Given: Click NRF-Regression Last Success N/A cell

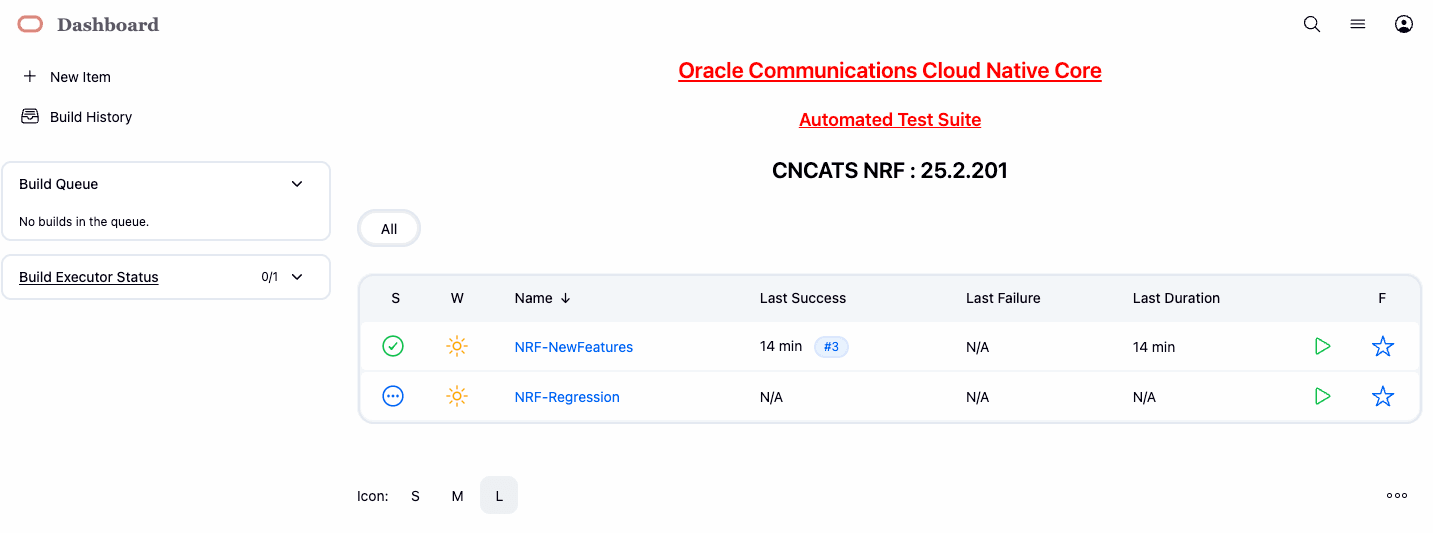Looking at the screenshot, I should 771,397.
